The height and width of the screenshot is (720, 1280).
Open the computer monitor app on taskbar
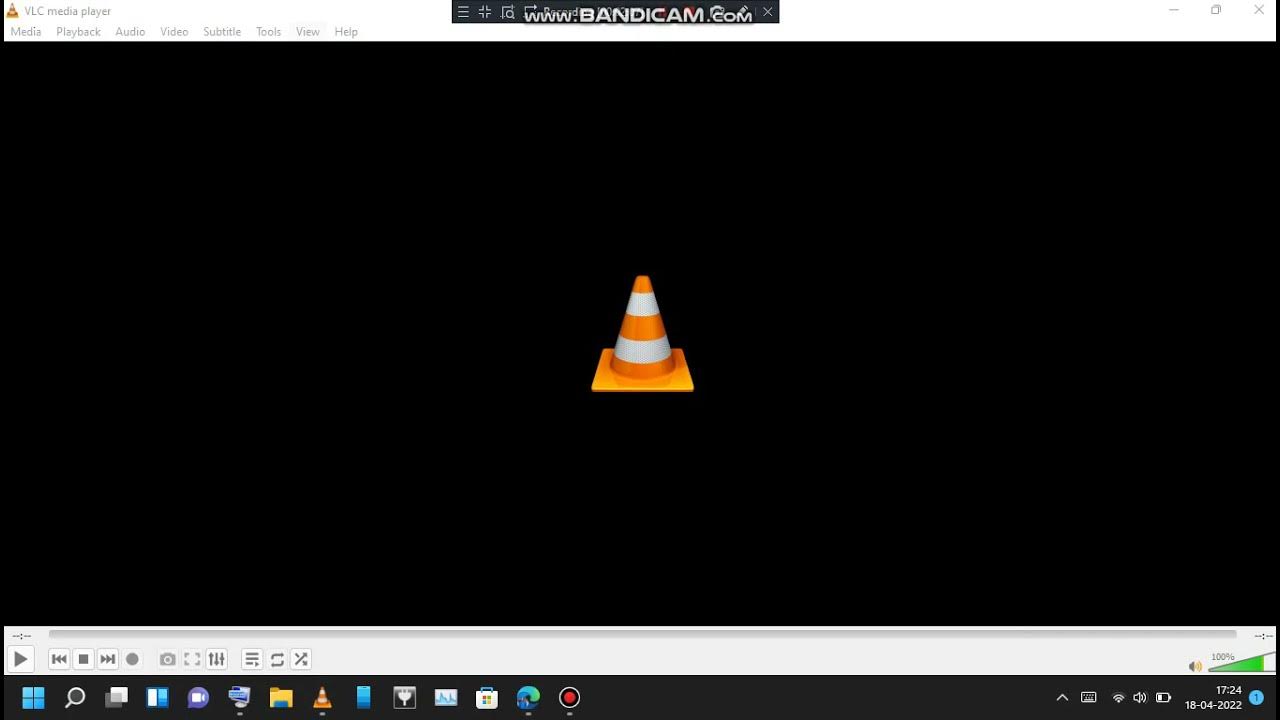tap(239, 698)
